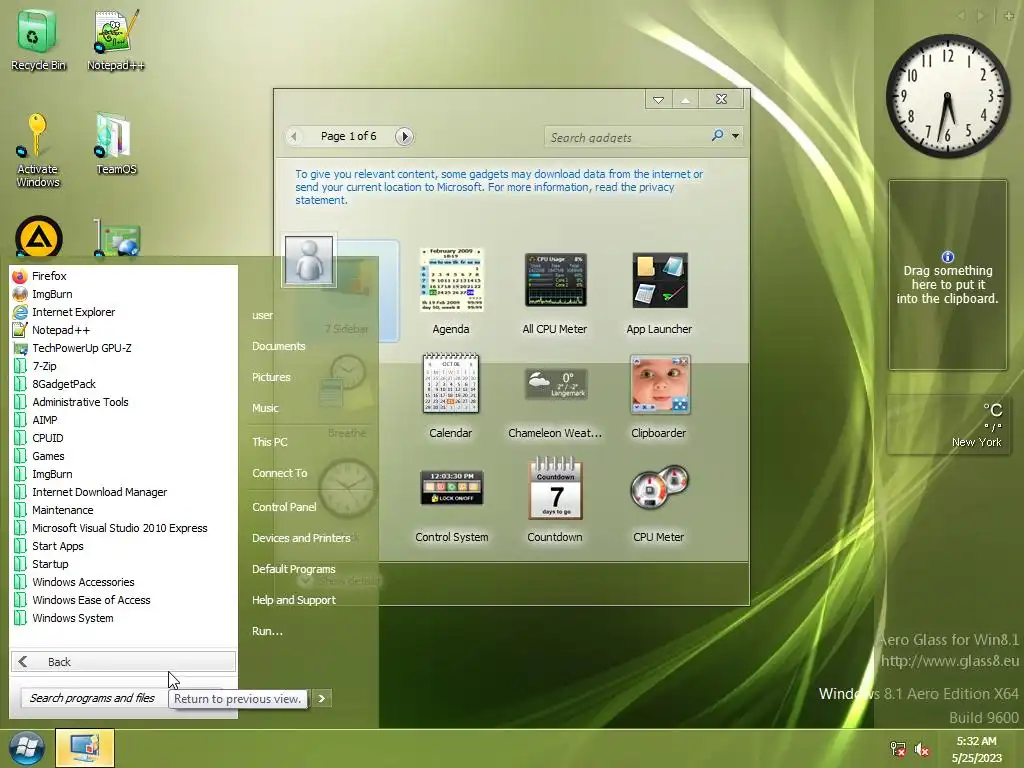The width and height of the screenshot is (1024, 768).
Task: Select the Chameleon Weather gadget
Action: [555, 396]
